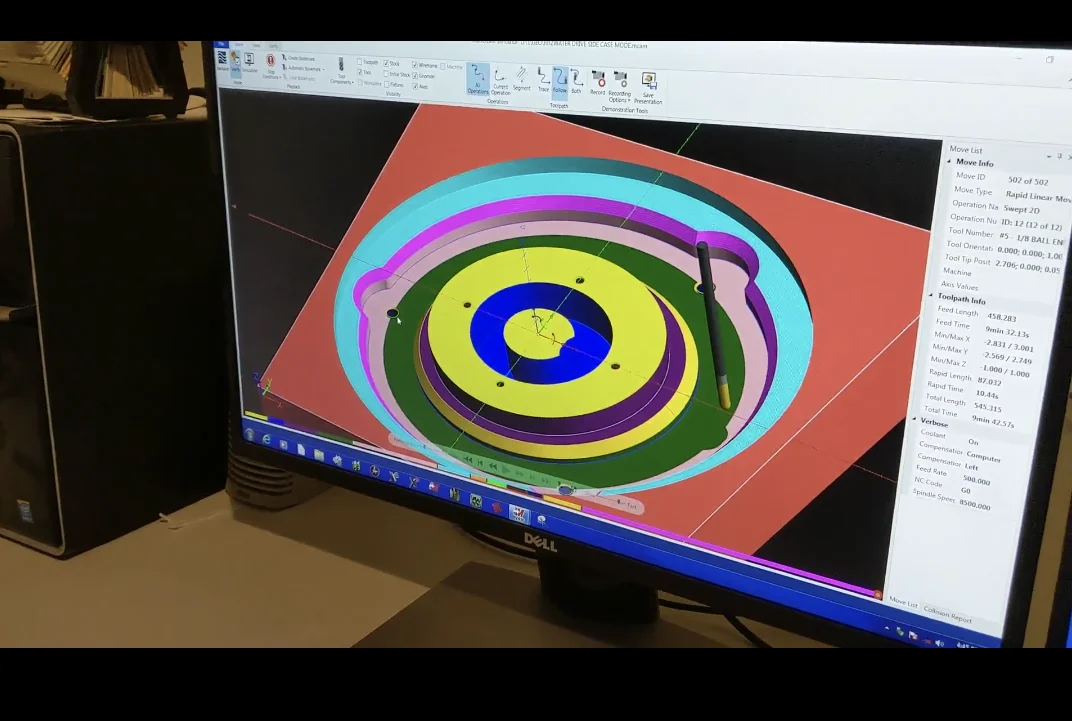Collapse the Toolpath Info section

coord(931,297)
